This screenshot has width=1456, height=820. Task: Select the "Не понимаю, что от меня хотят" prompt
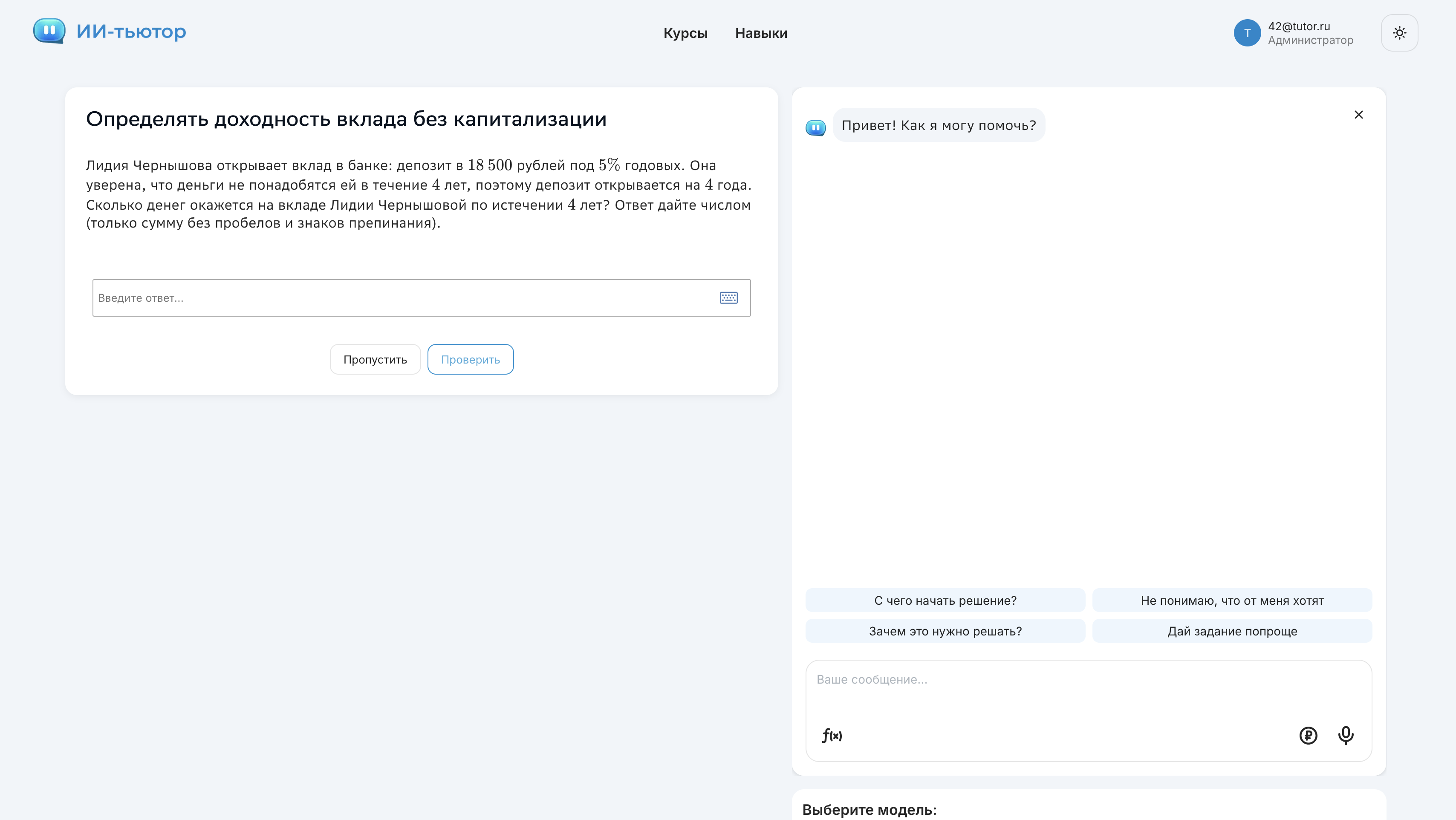pos(1232,600)
